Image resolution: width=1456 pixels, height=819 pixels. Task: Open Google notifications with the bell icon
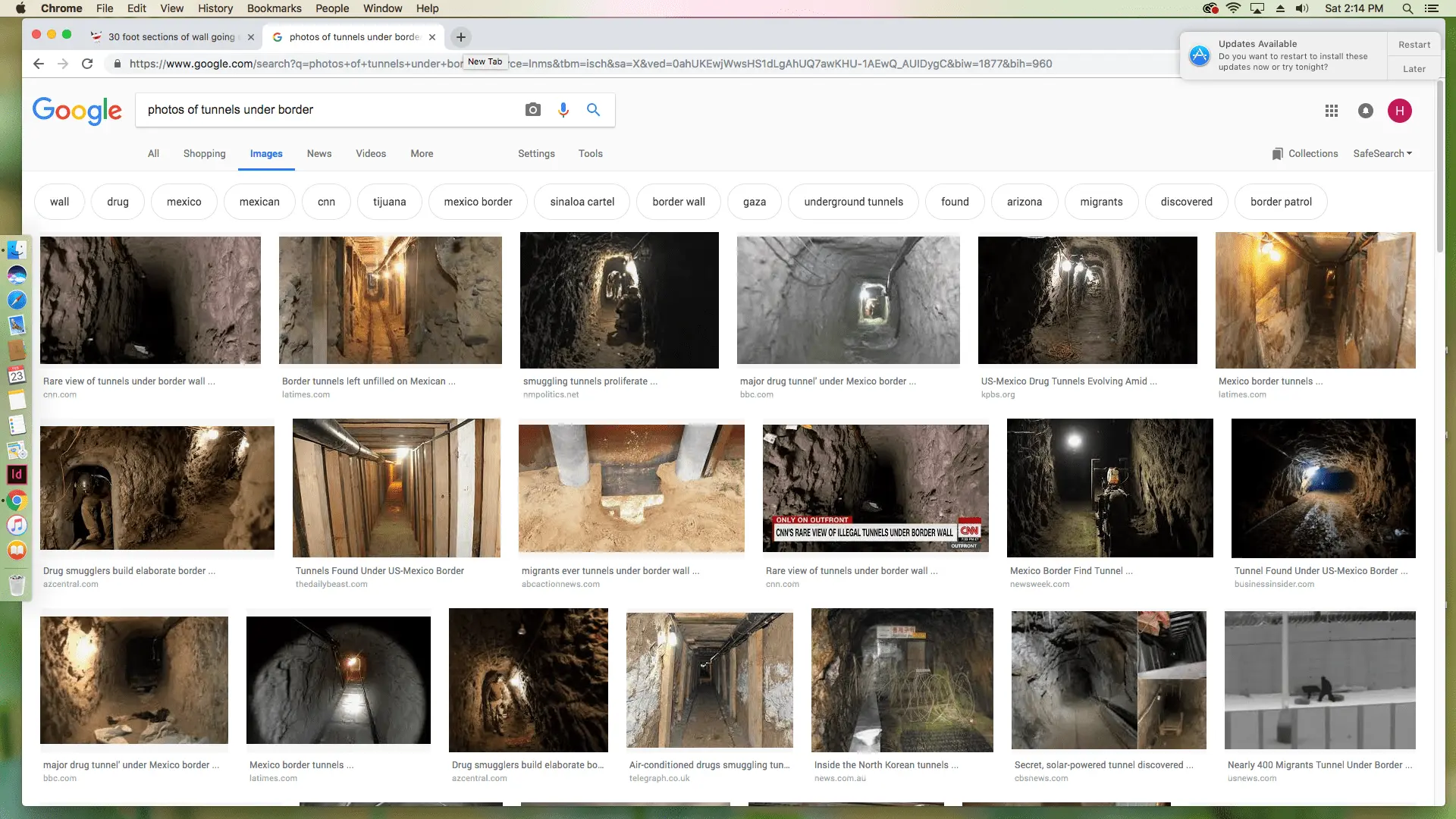point(1364,111)
